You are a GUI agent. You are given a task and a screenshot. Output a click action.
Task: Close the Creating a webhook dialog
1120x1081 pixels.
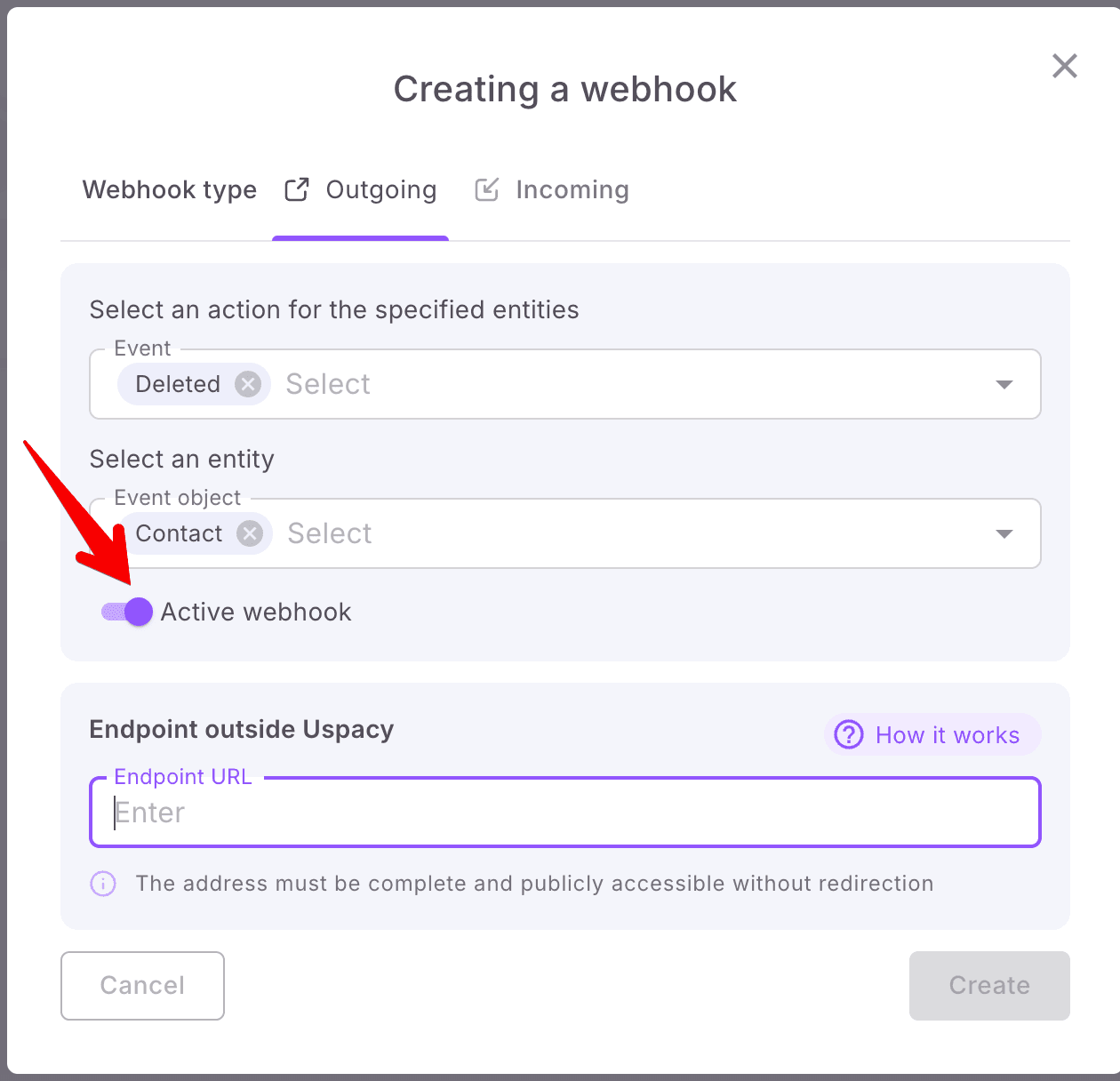tap(1064, 66)
